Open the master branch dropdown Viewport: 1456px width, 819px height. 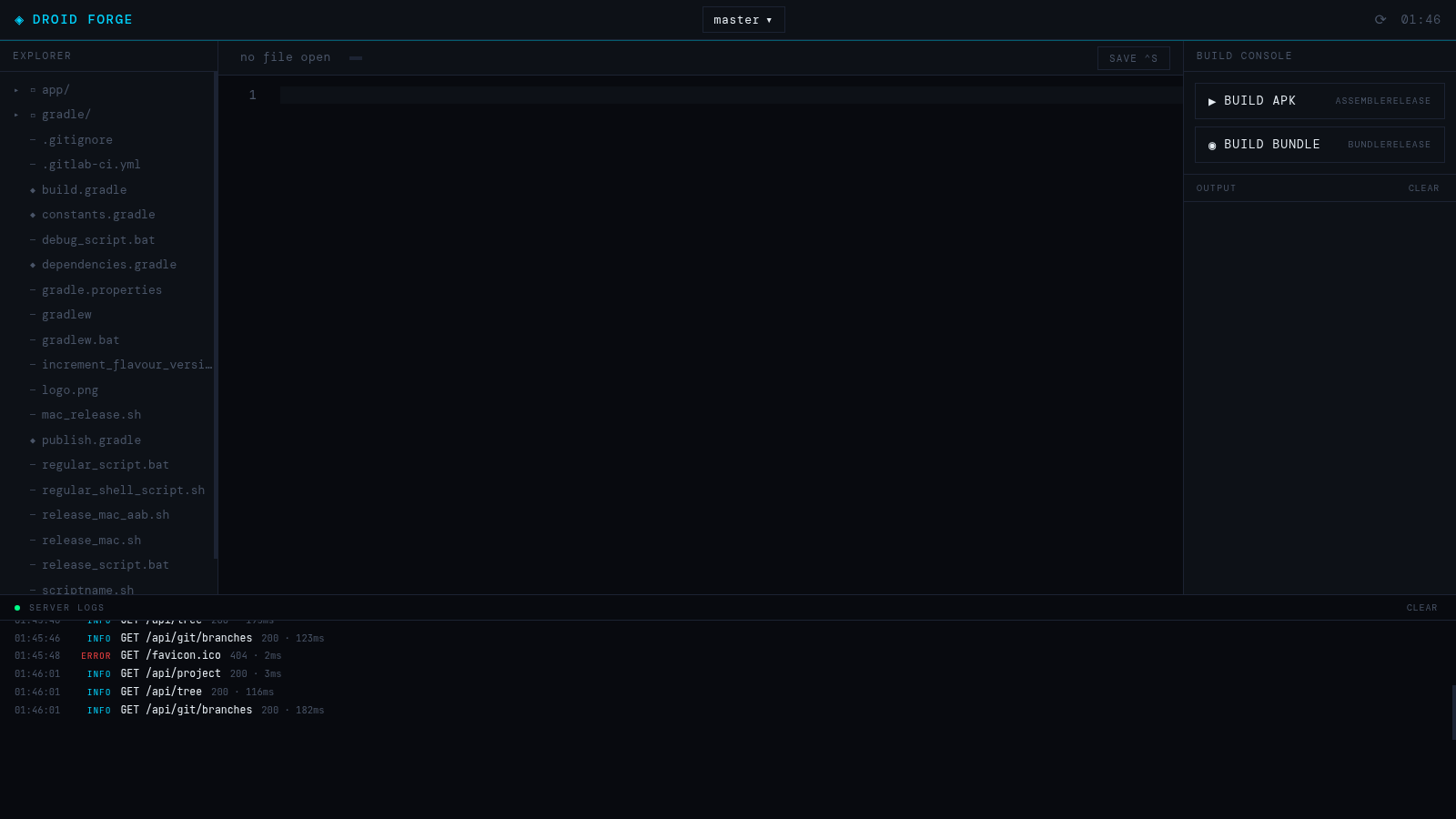tap(743, 19)
